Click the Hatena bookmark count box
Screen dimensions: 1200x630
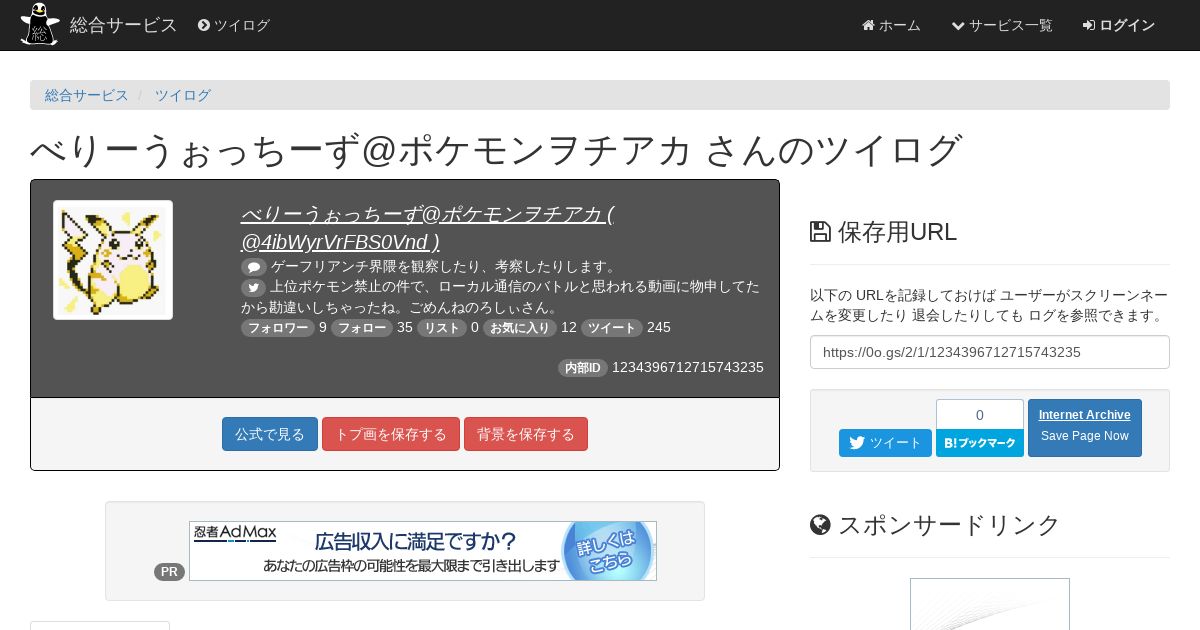tap(980, 414)
